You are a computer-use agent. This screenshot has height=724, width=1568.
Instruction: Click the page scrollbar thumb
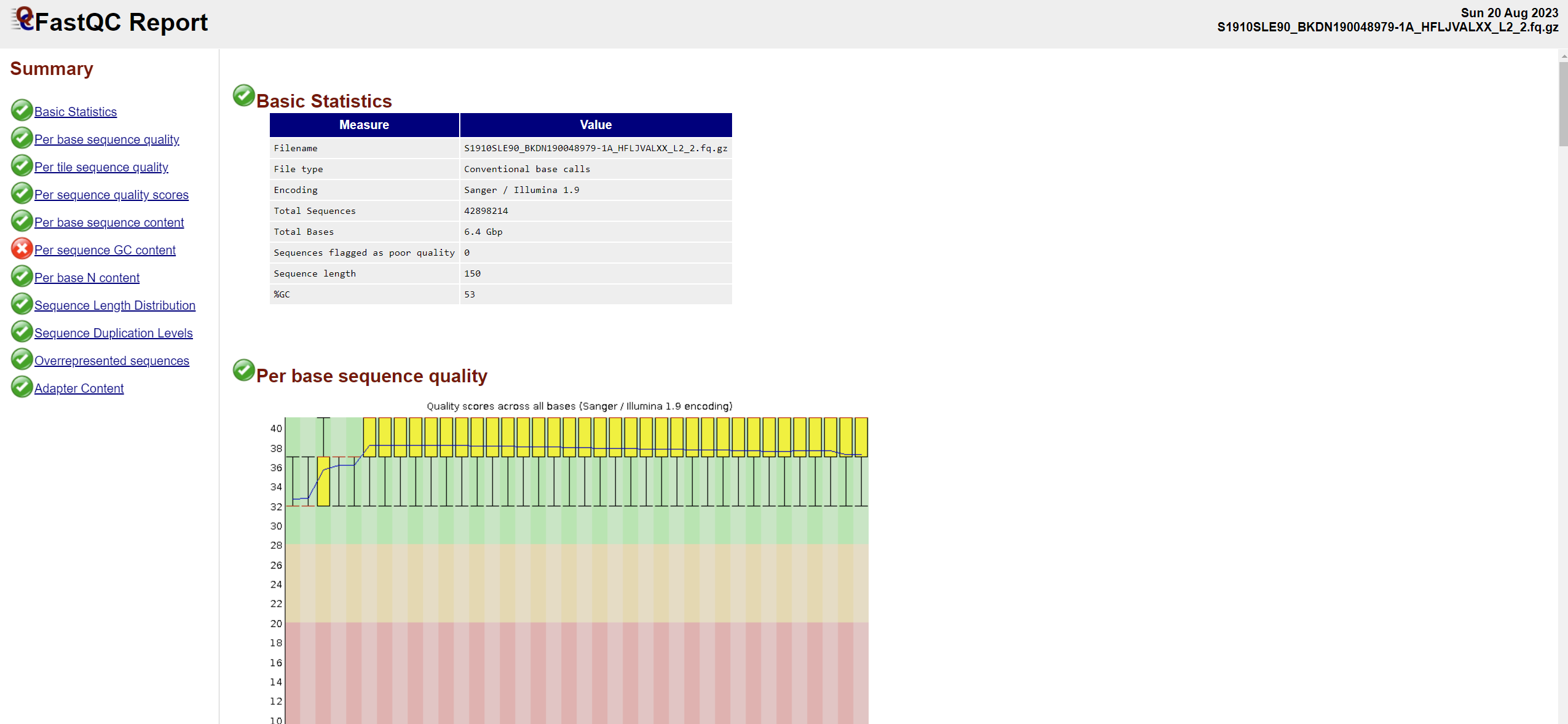(x=1562, y=104)
